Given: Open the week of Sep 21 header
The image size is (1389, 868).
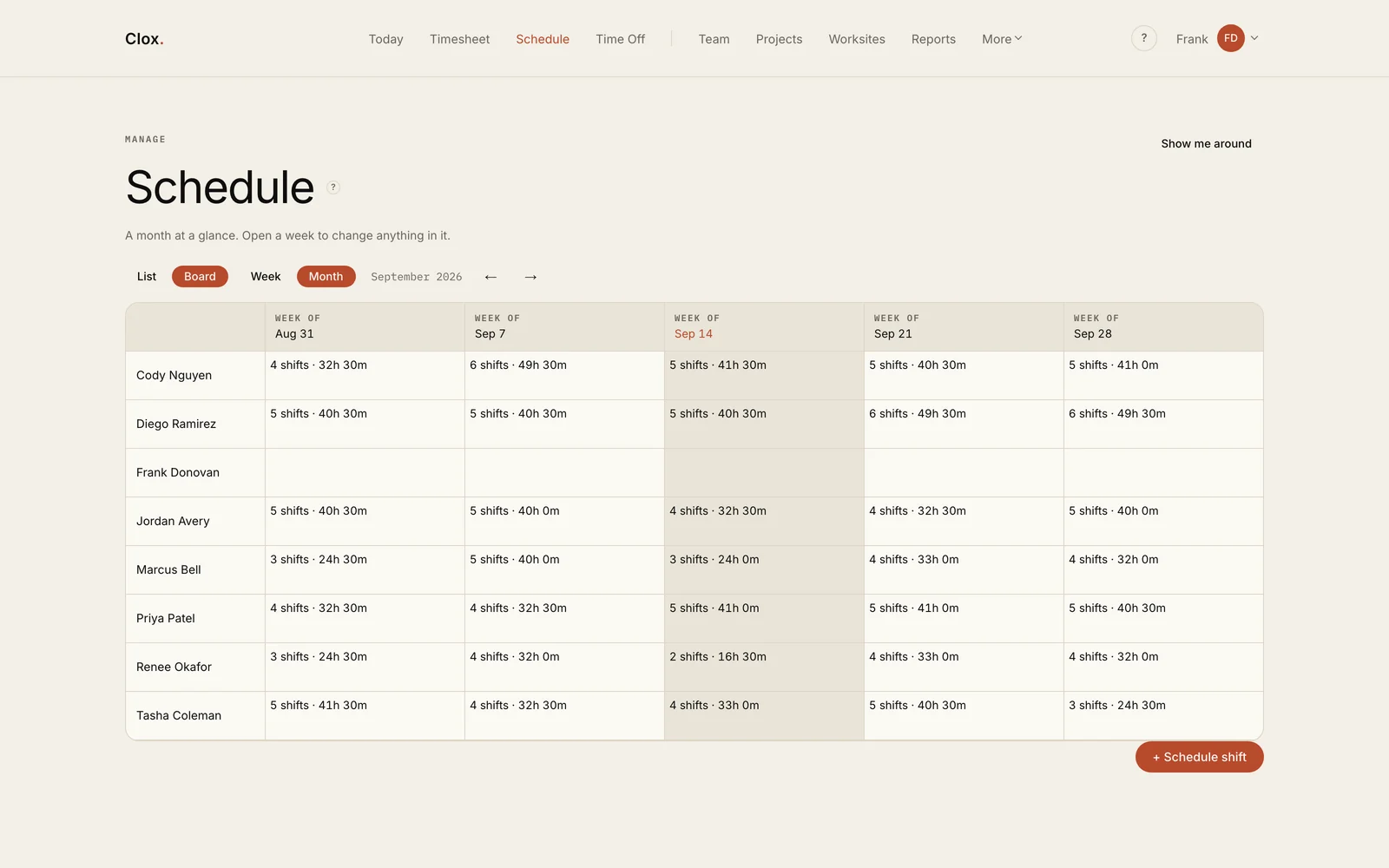Looking at the screenshot, I should (x=964, y=327).
